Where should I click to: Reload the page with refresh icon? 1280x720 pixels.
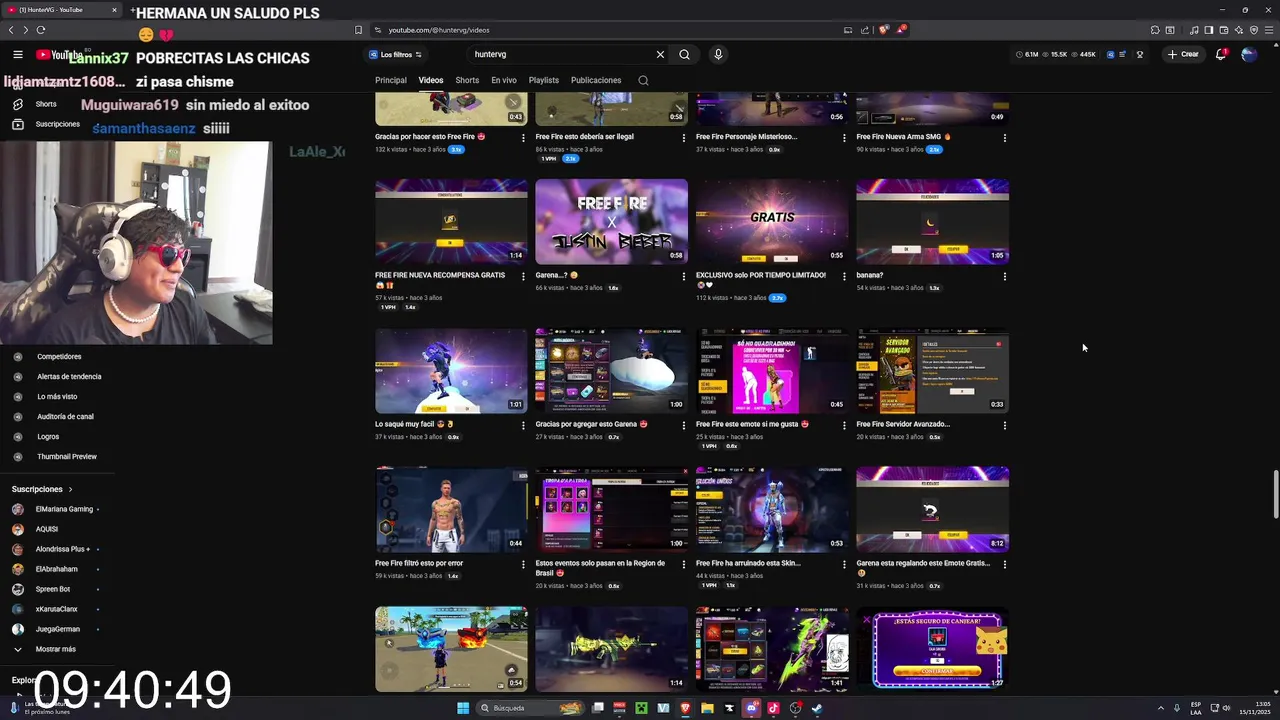click(x=41, y=30)
